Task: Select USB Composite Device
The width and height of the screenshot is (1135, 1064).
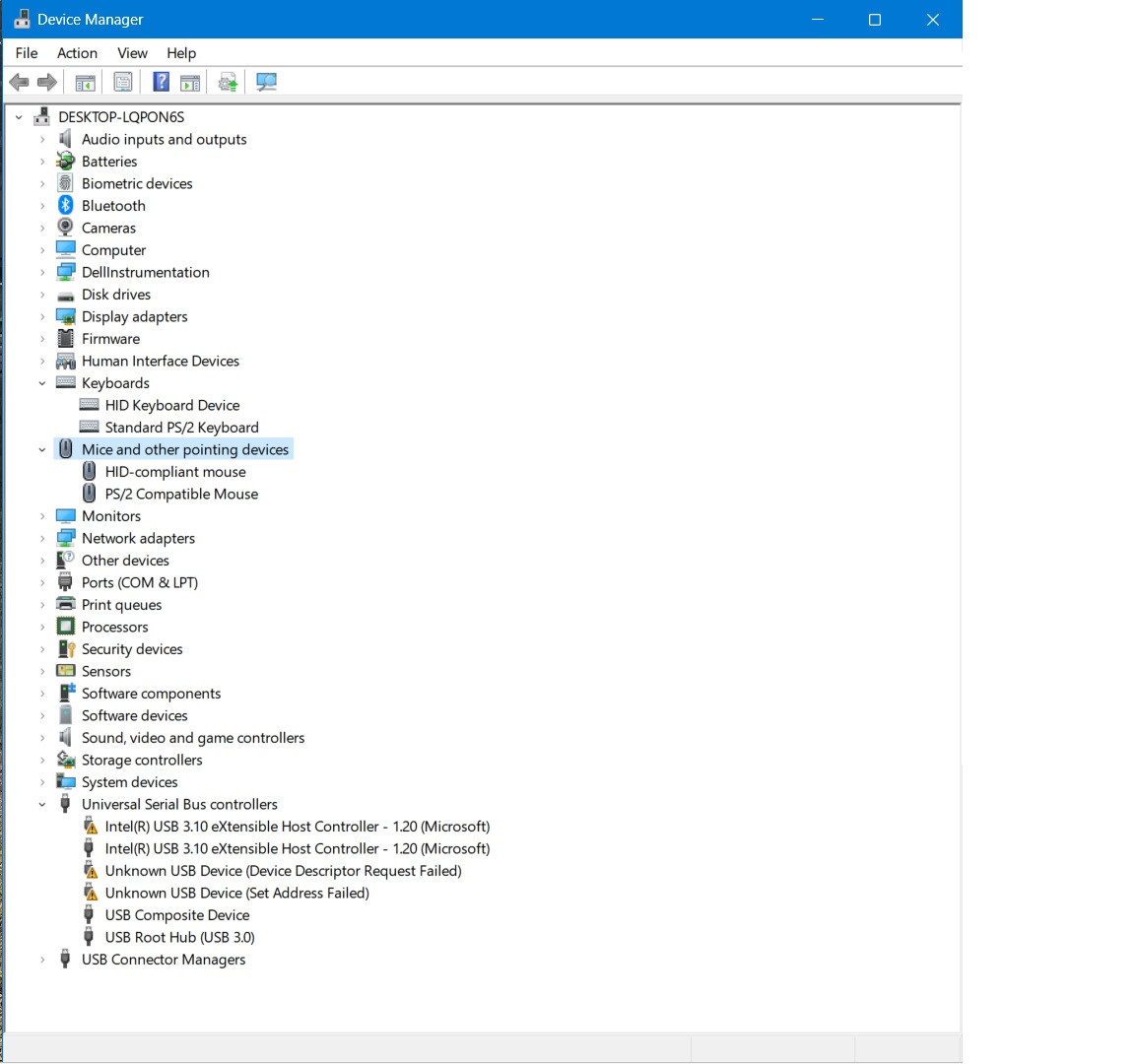Action: tap(177, 915)
